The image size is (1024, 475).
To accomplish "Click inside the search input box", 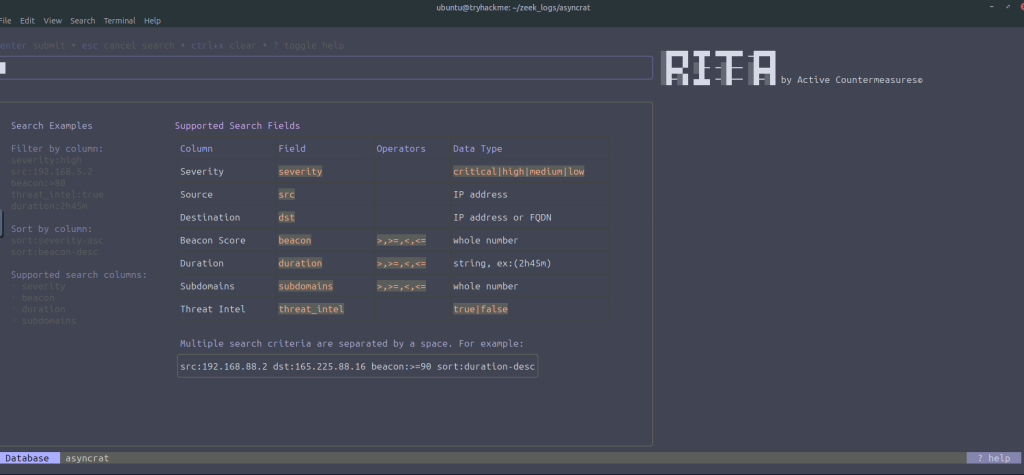I will point(326,68).
